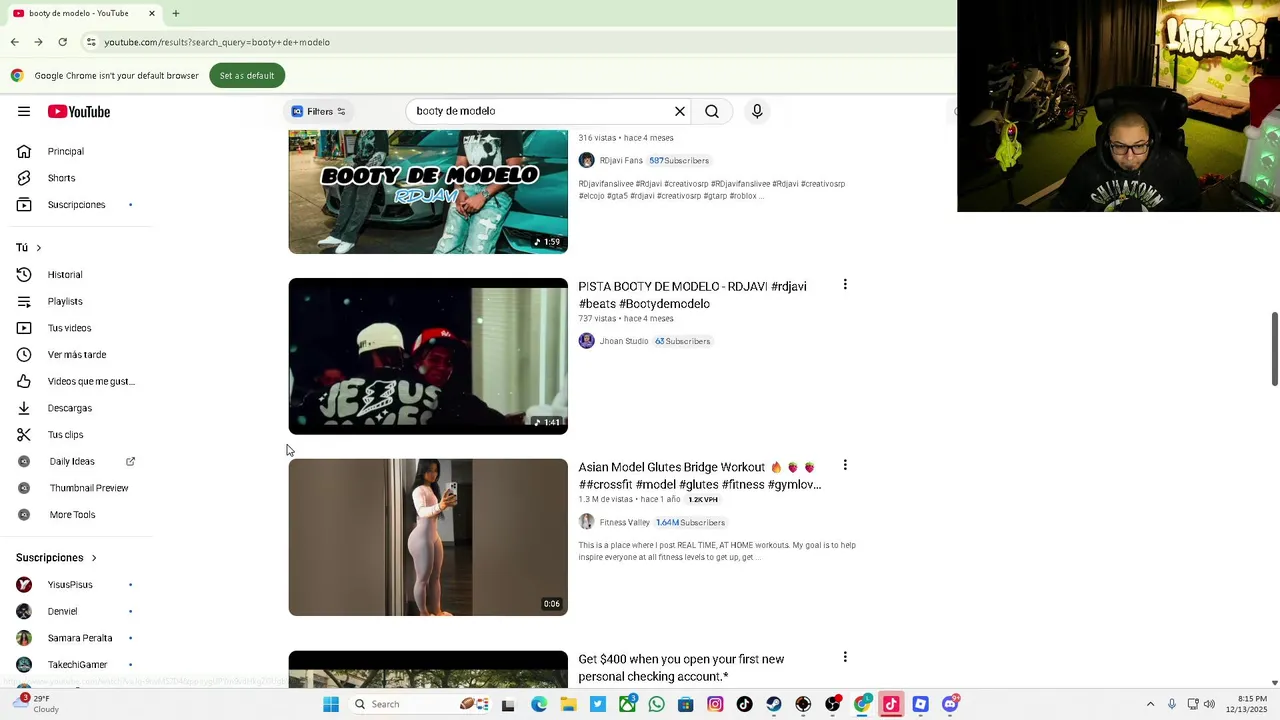Click 'Set as default' browser button
The width and height of the screenshot is (1280, 720).
coord(247,75)
